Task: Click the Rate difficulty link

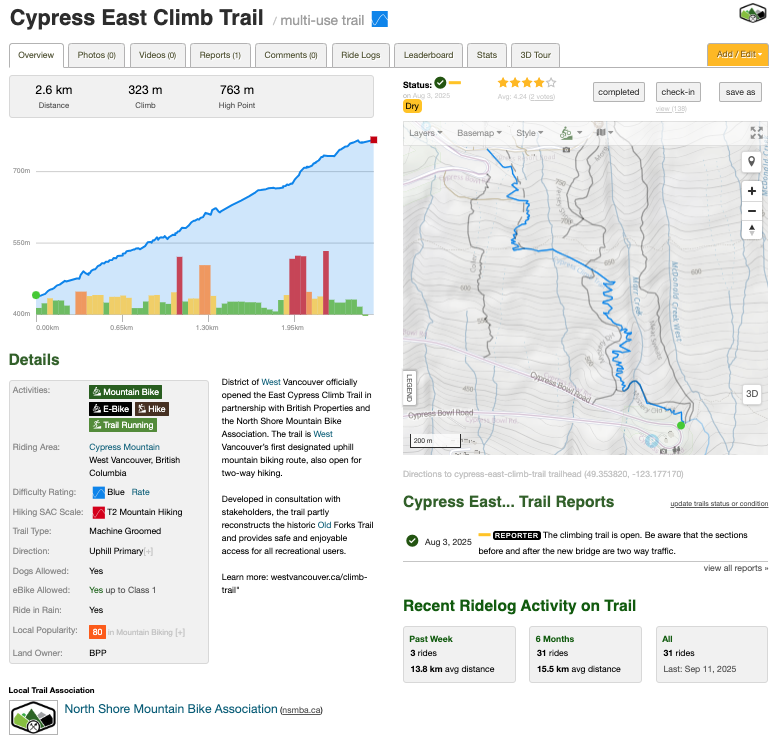Action: pyautogui.click(x=141, y=492)
